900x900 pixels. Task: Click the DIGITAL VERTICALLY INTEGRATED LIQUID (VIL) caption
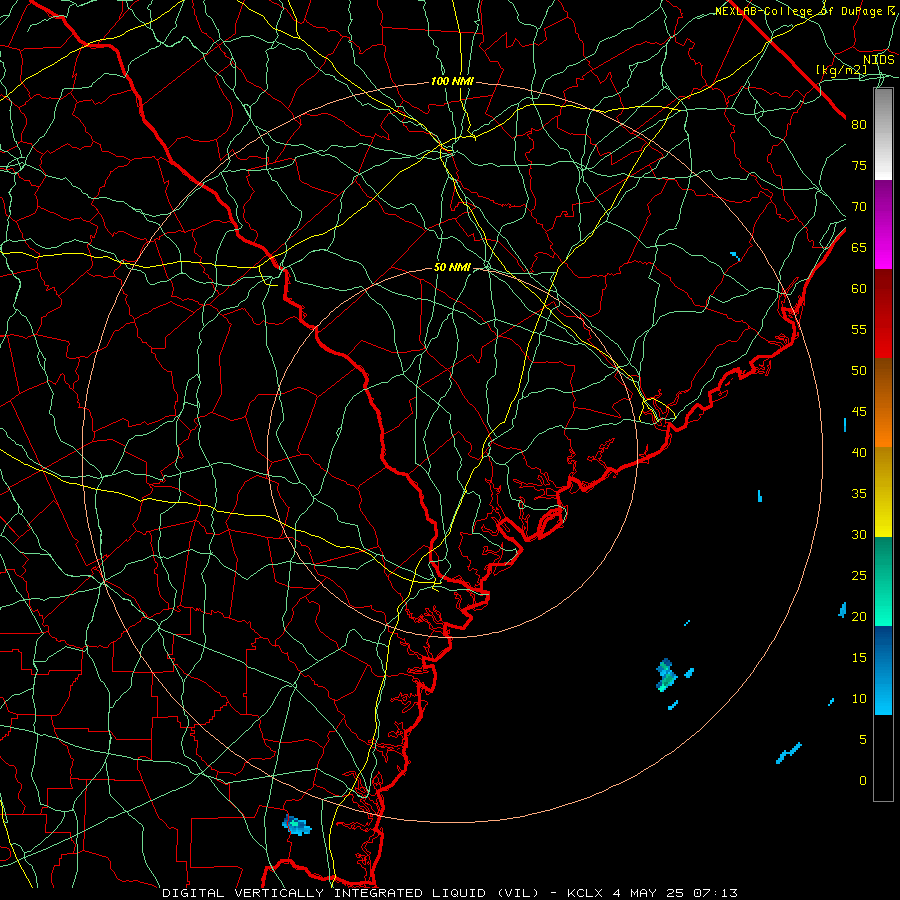click(x=351, y=893)
